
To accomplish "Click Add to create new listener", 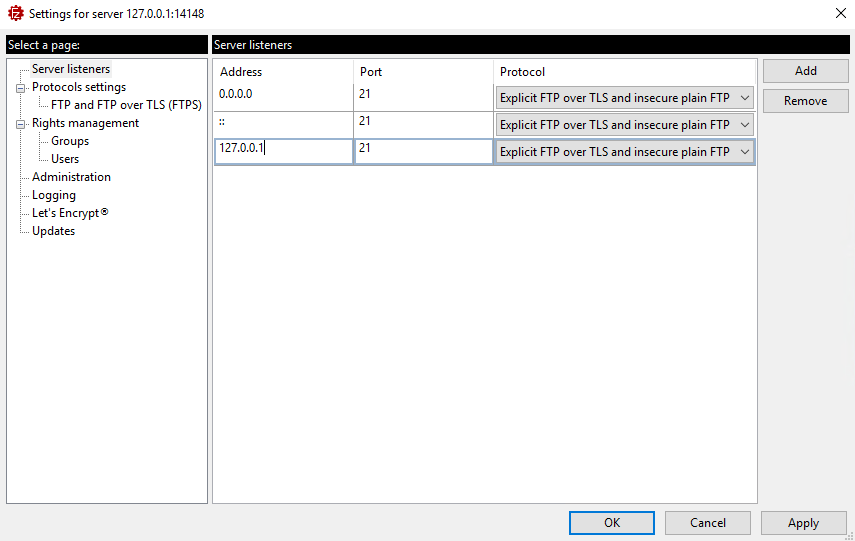I will 805,71.
